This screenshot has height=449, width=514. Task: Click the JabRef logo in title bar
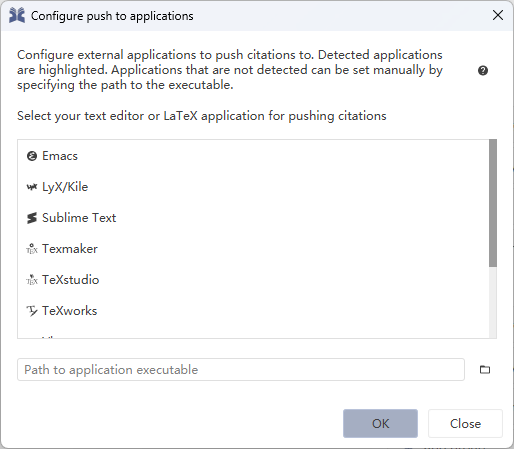point(17,16)
